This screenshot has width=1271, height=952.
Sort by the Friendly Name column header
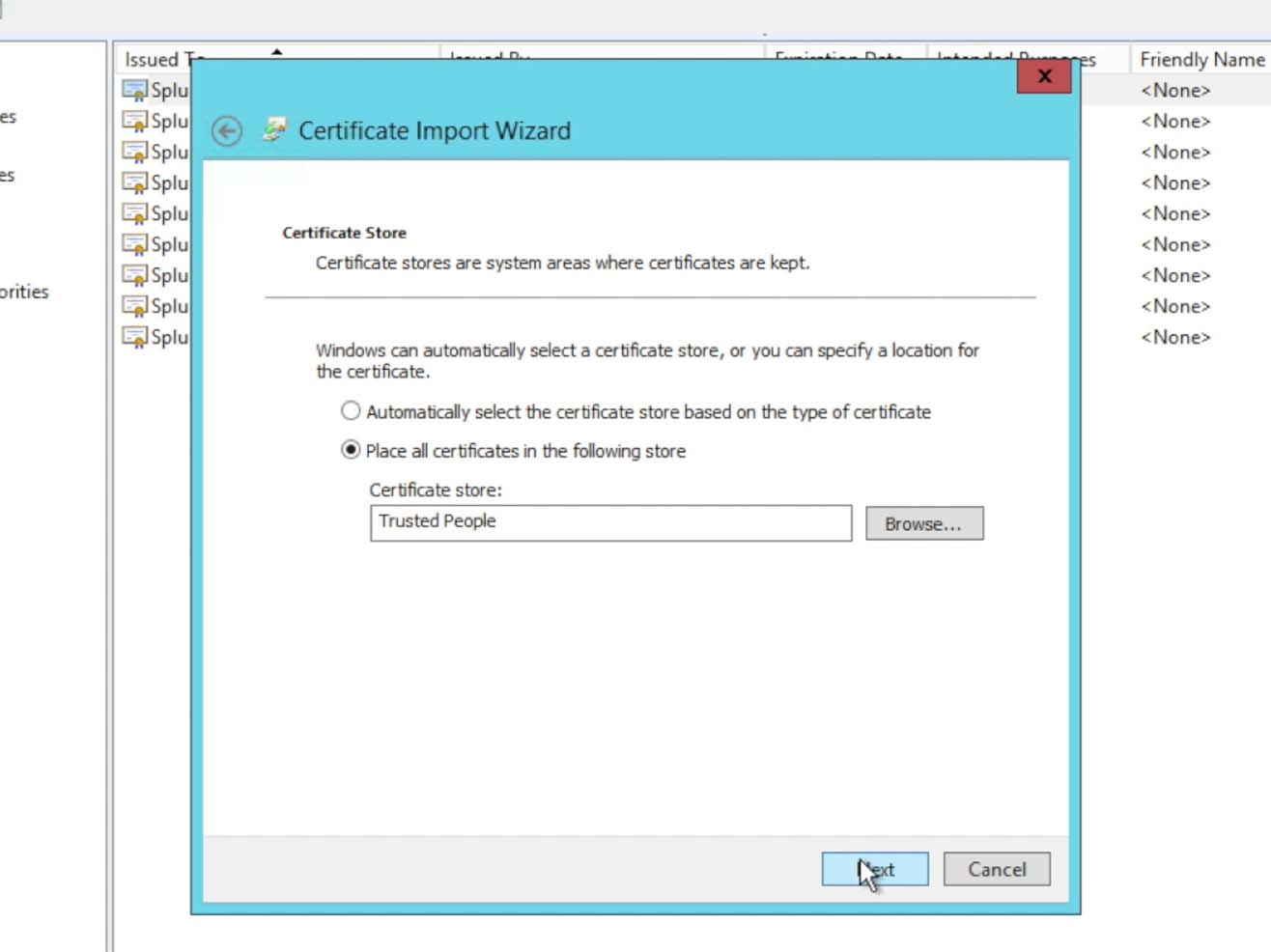coord(1200,60)
